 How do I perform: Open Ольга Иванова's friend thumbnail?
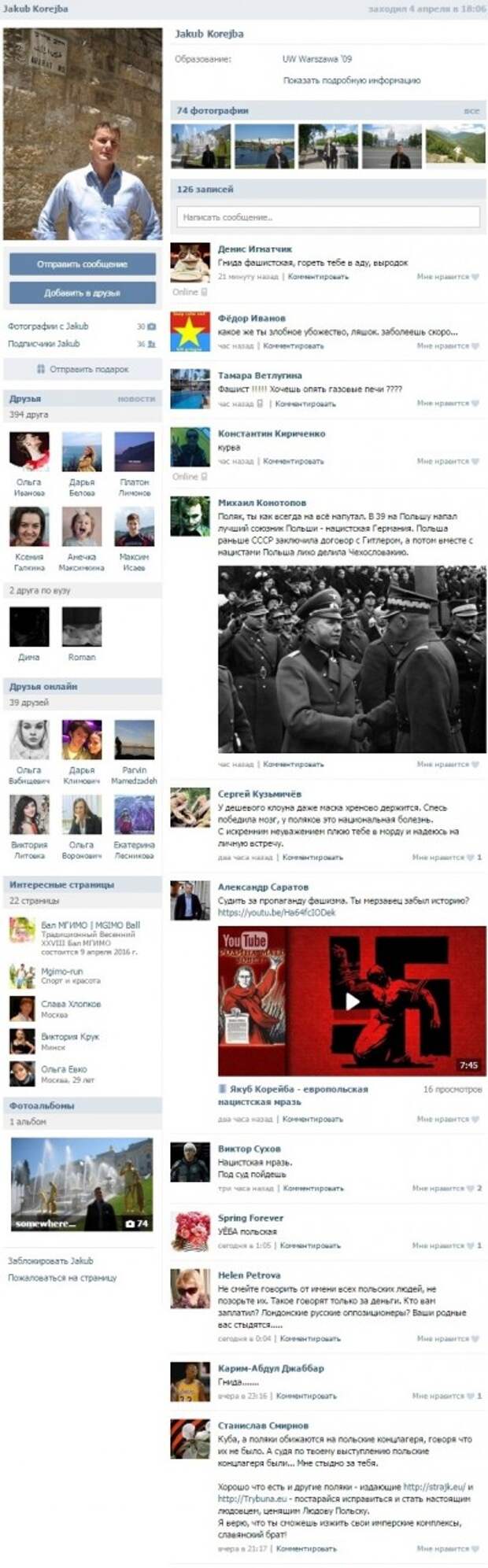click(29, 452)
